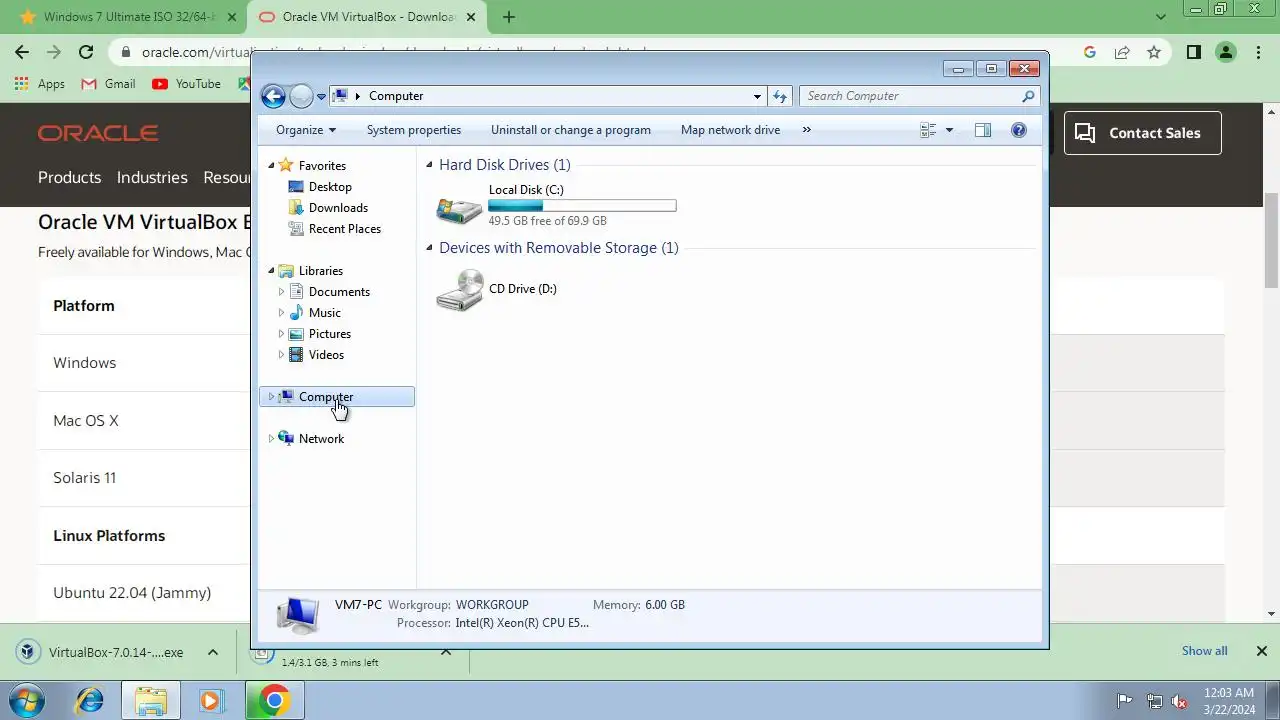Change your view icon in Explorer
Screen dimensions: 1280x720
(928, 130)
